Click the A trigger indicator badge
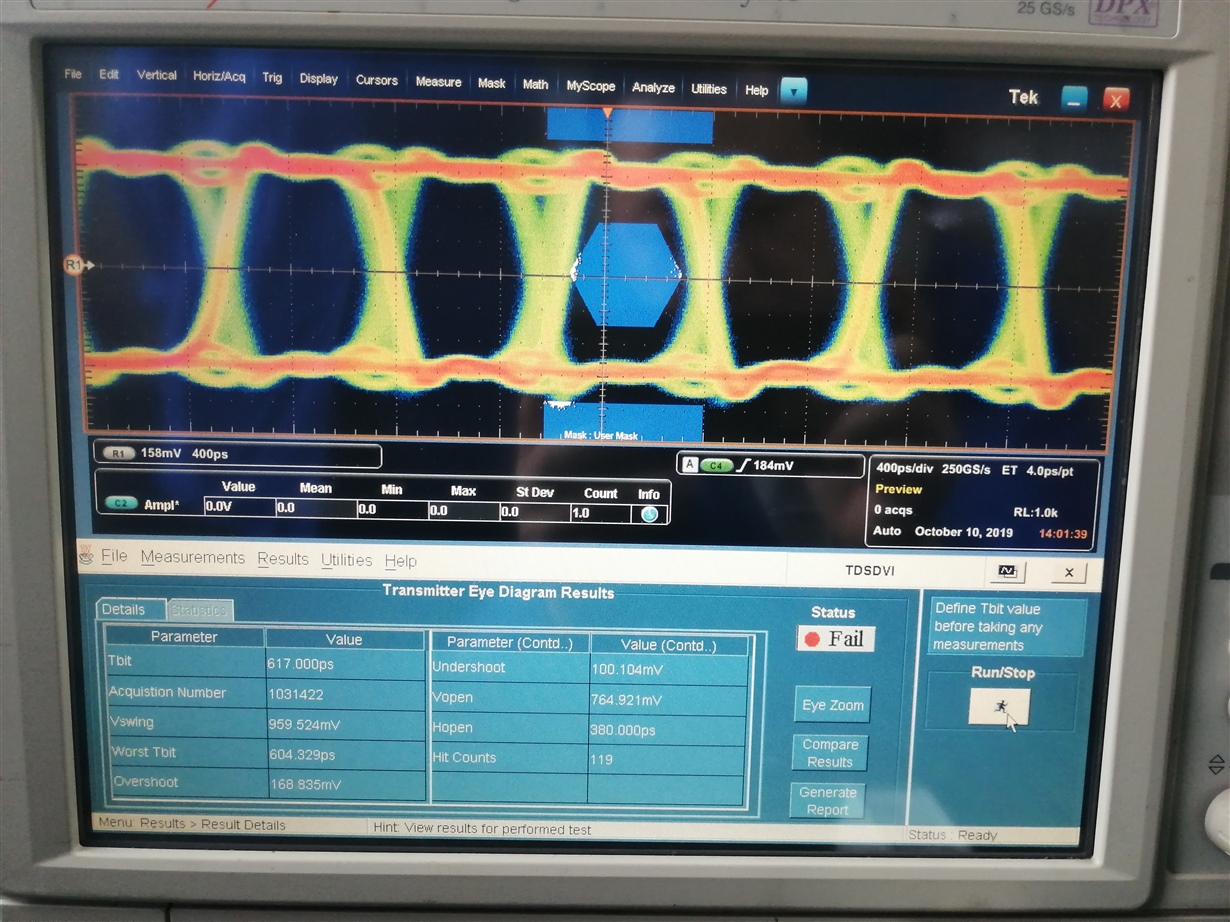Viewport: 1230px width, 922px height. [688, 464]
